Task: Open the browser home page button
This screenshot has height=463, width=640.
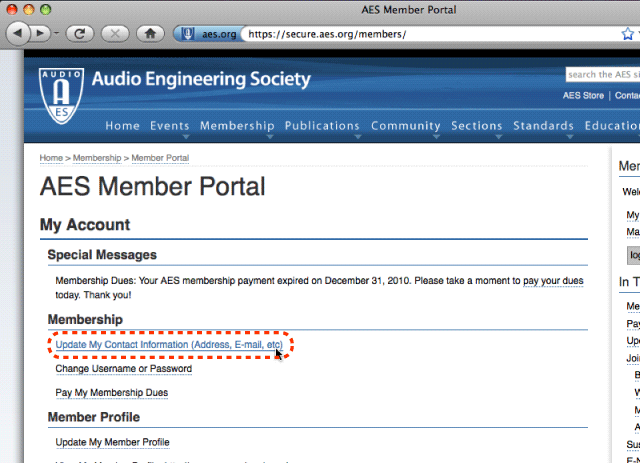Action: [x=150, y=34]
